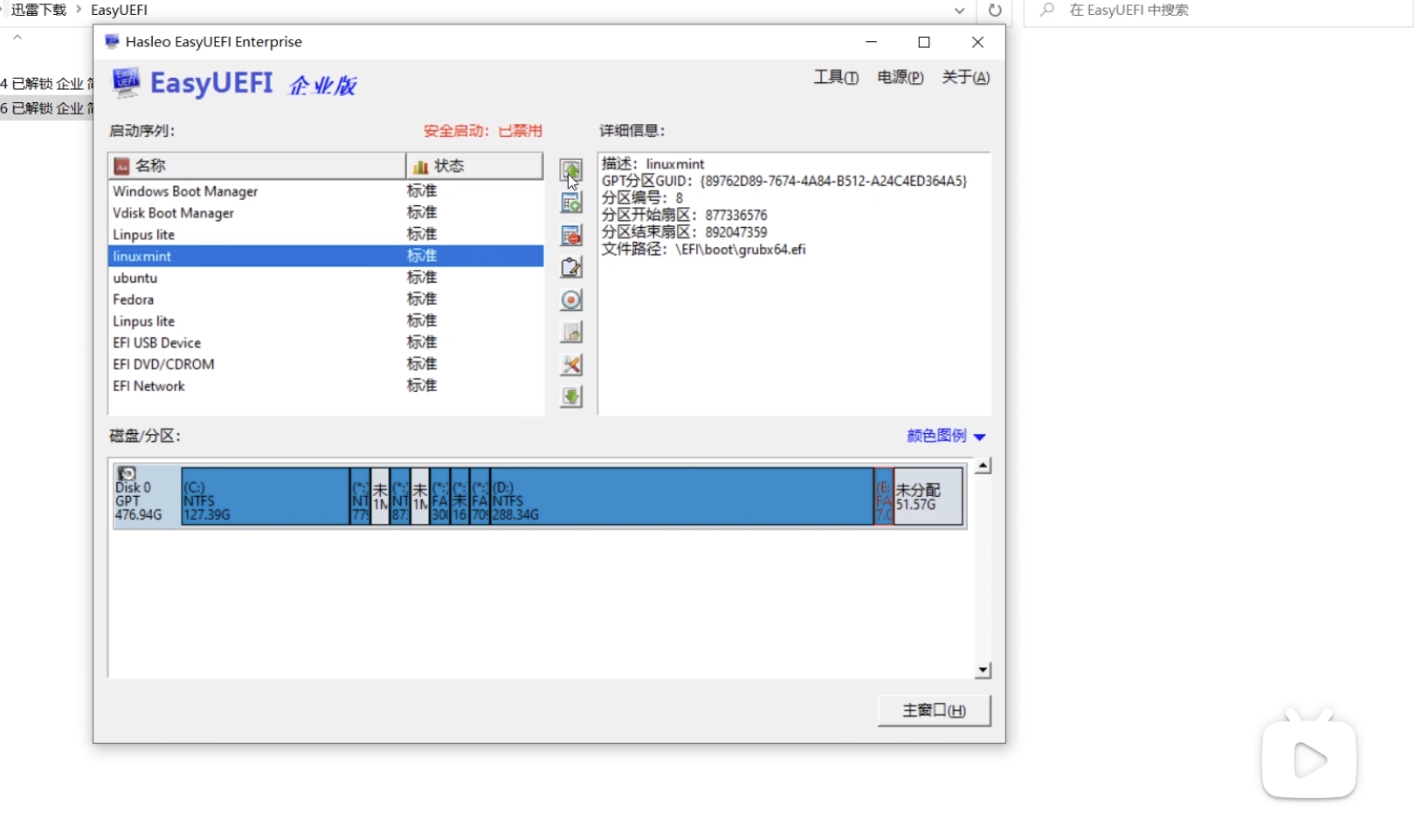Open the 电源(P) menu
The height and width of the screenshot is (840, 1415).
click(901, 78)
